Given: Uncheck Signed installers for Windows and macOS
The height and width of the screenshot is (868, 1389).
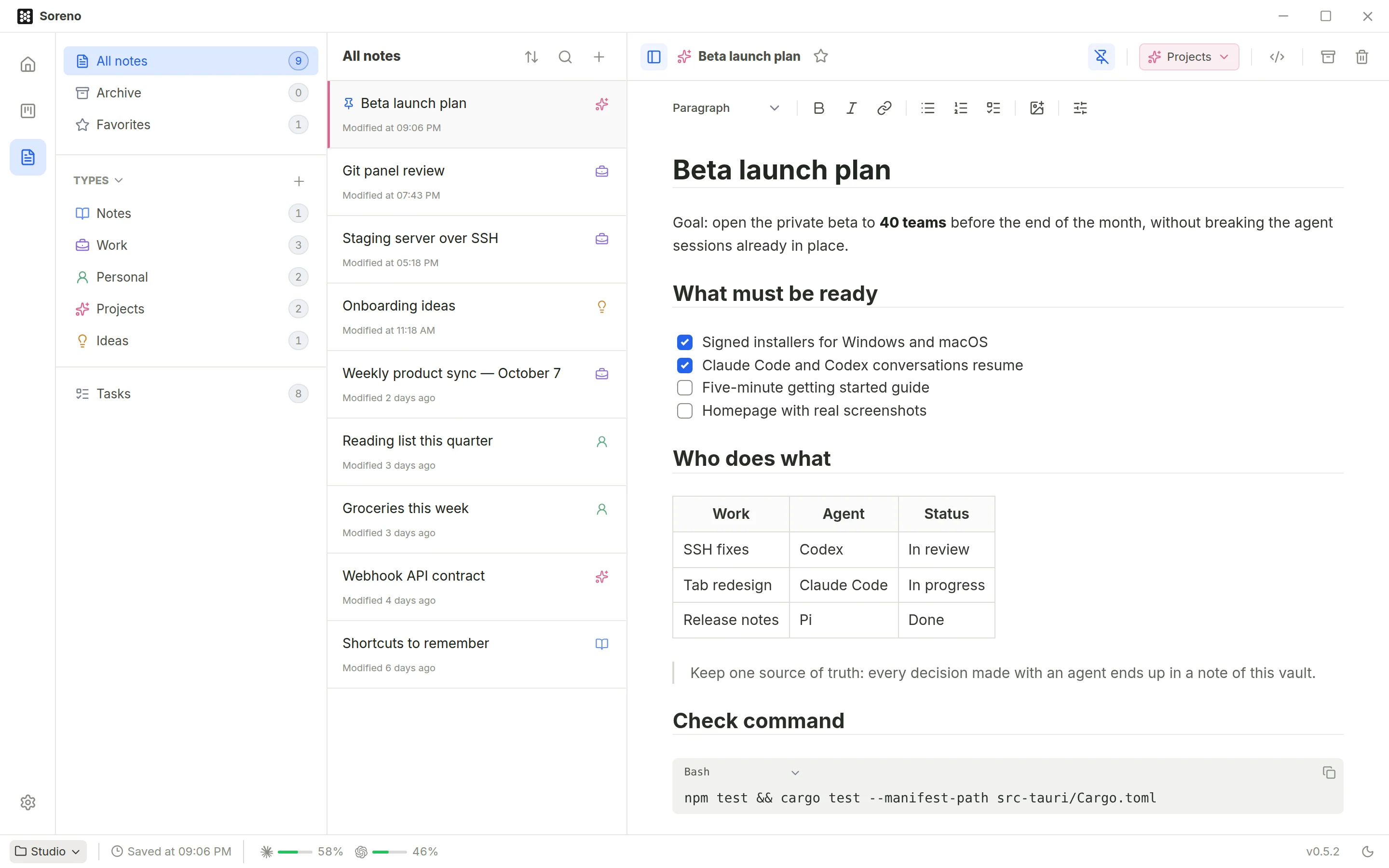Looking at the screenshot, I should pos(684,342).
